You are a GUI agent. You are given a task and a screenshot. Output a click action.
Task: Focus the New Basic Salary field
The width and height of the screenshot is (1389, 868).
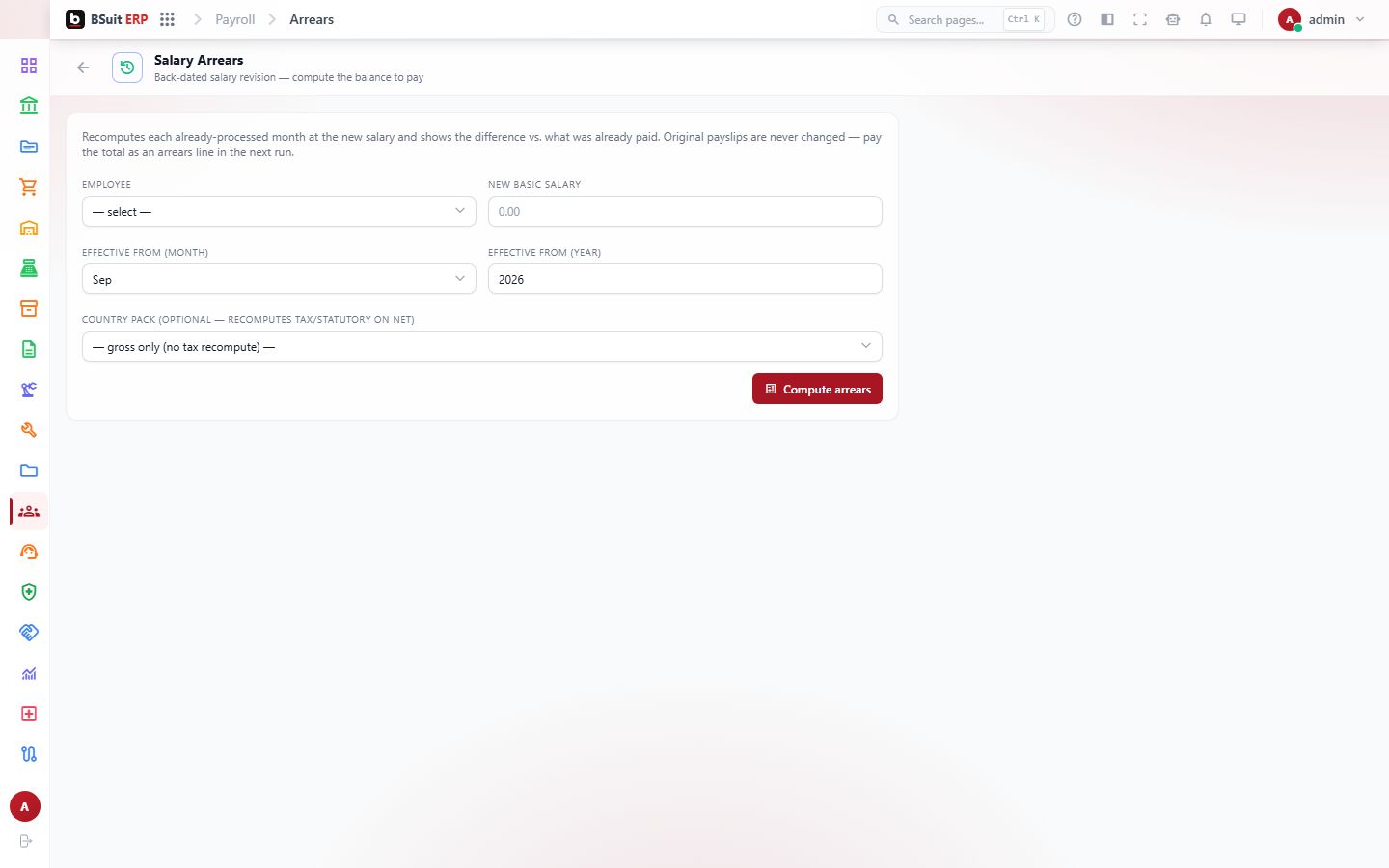pos(685,211)
